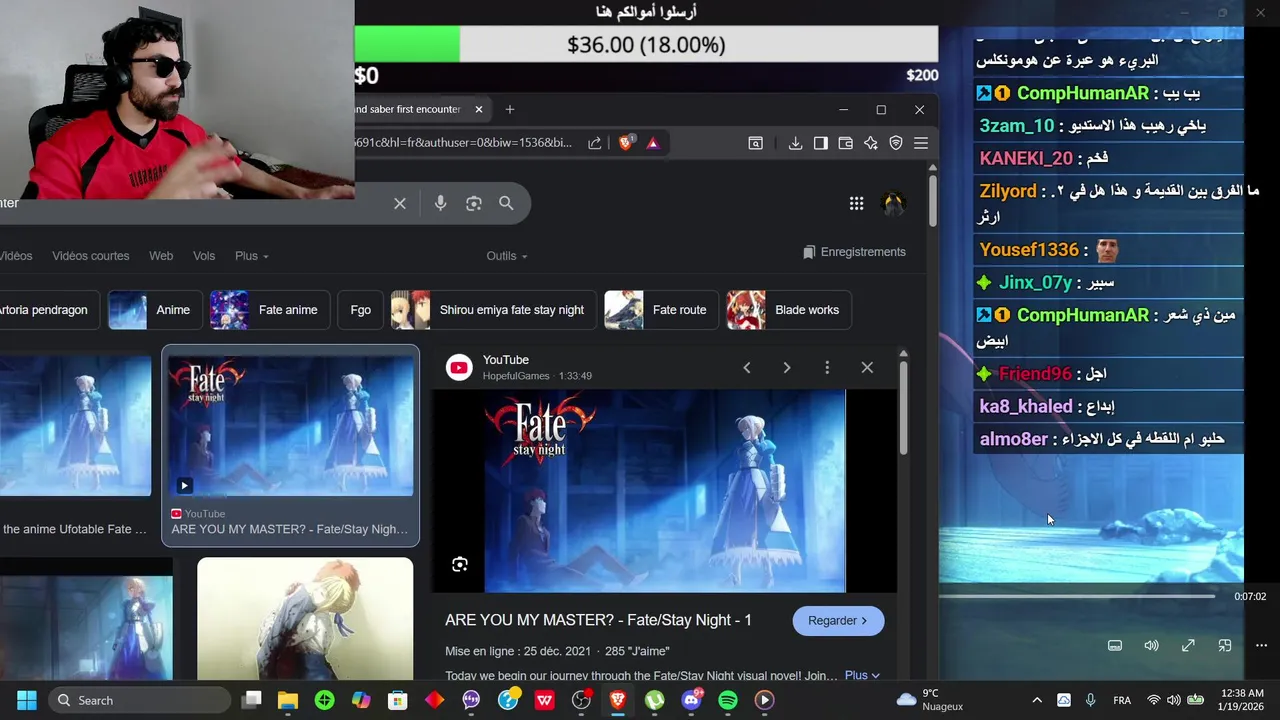Viewport: 1280px width, 720px height.
Task: Toggle video player fullscreen arrows icon
Action: point(1188,646)
